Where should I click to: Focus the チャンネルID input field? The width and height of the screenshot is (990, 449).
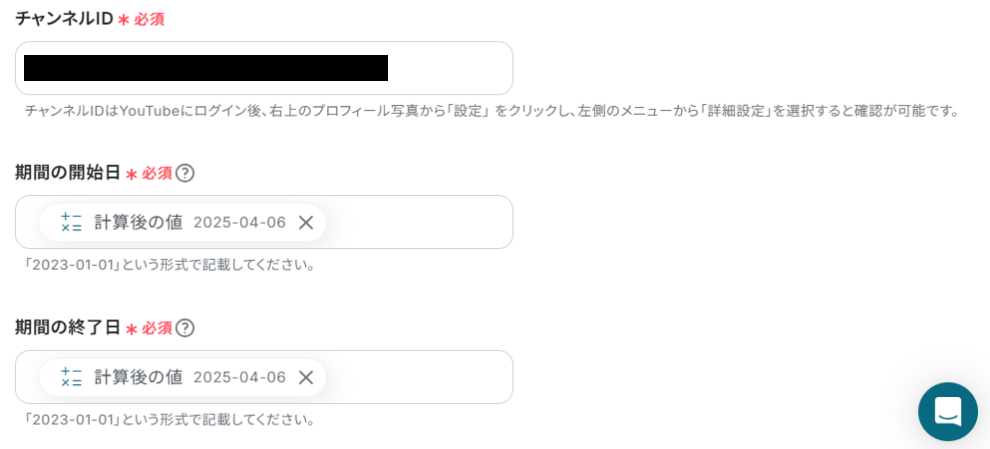point(450,68)
